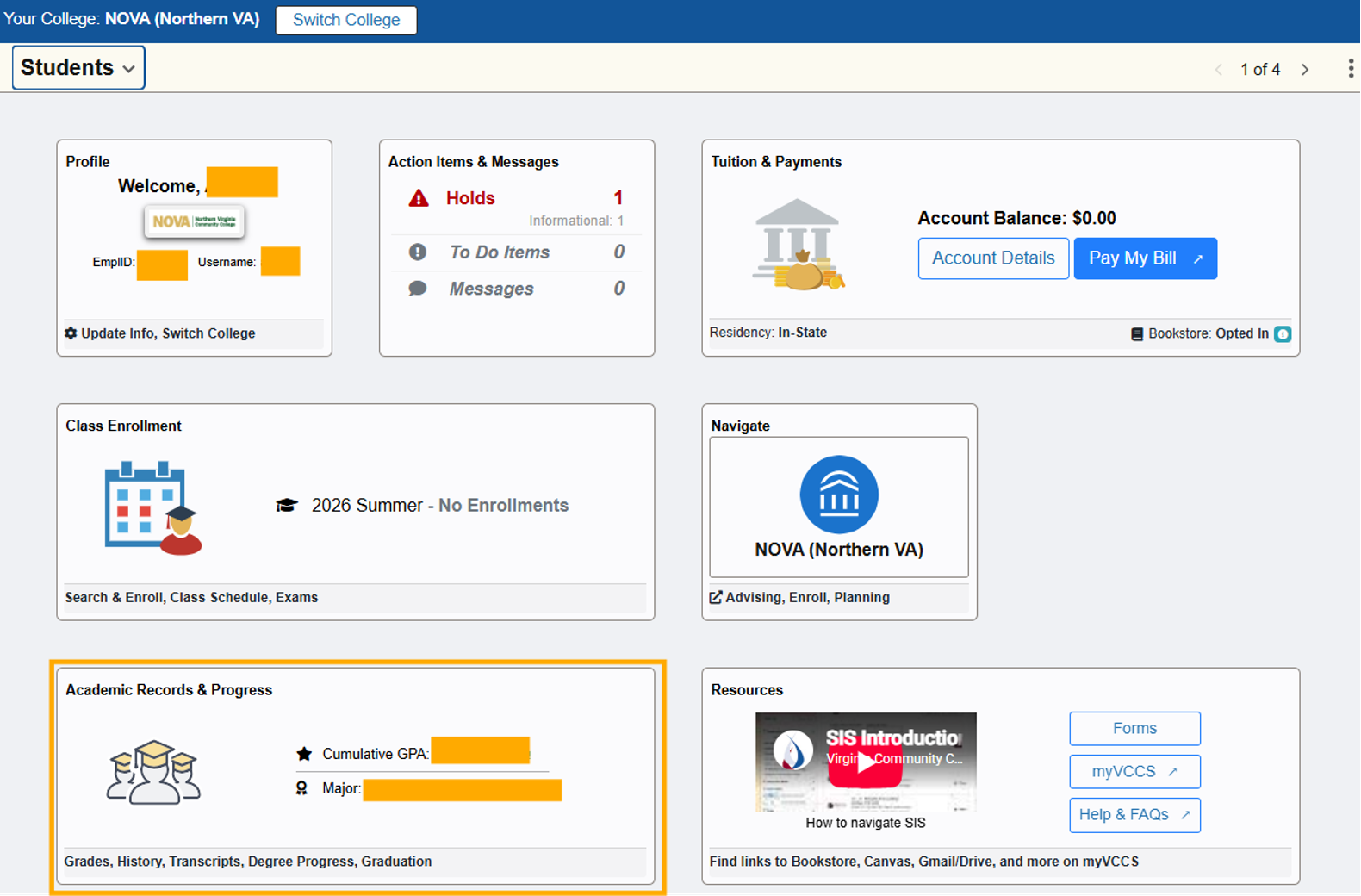Go to the previous homepage page arrow

pos(1219,70)
